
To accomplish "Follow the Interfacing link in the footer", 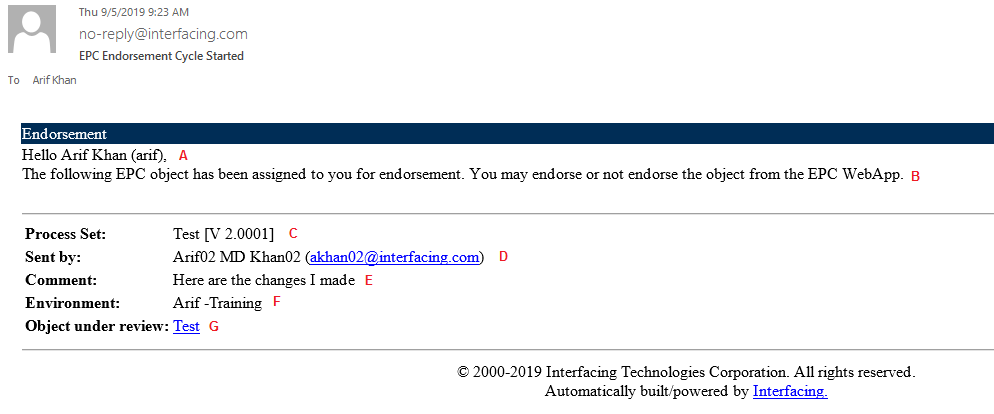I will click(790, 391).
